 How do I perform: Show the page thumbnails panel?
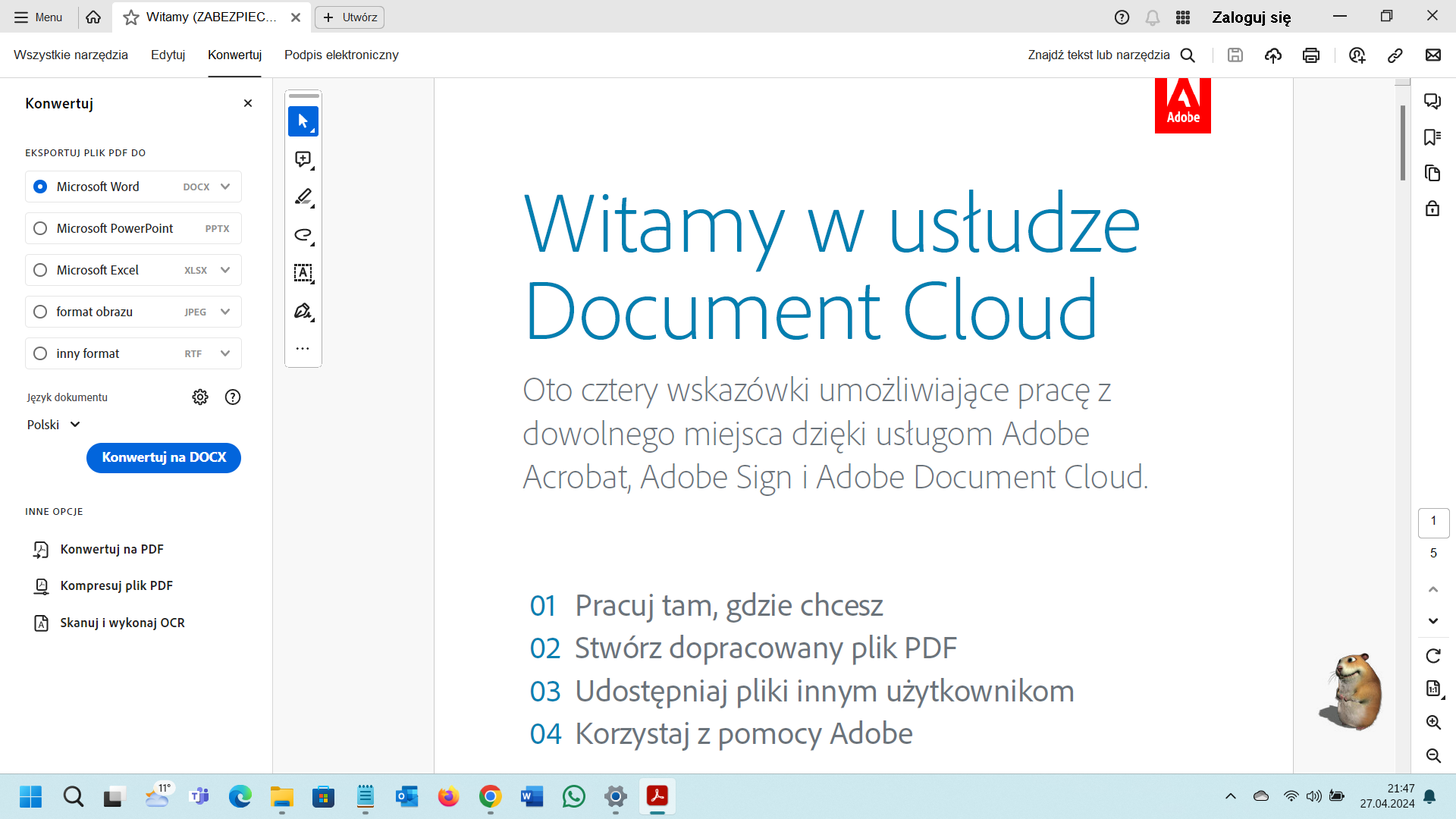1432,173
